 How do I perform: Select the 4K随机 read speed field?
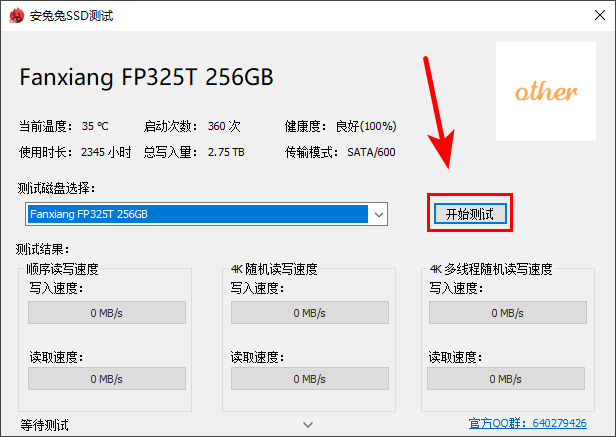310,379
